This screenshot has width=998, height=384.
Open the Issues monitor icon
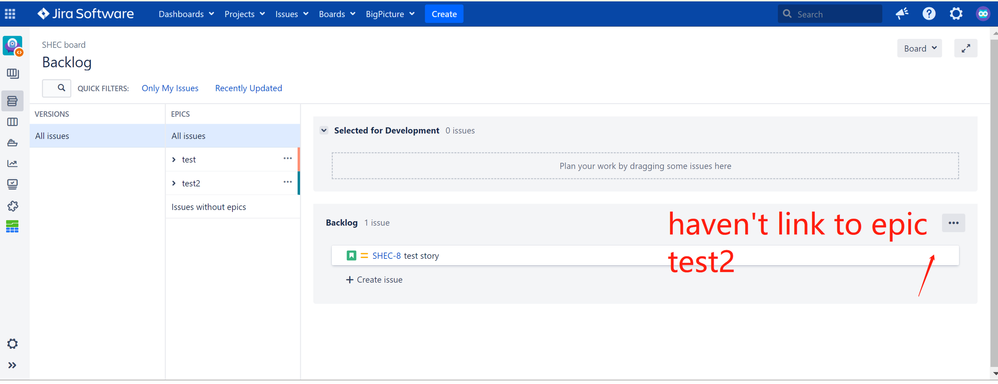(x=12, y=185)
